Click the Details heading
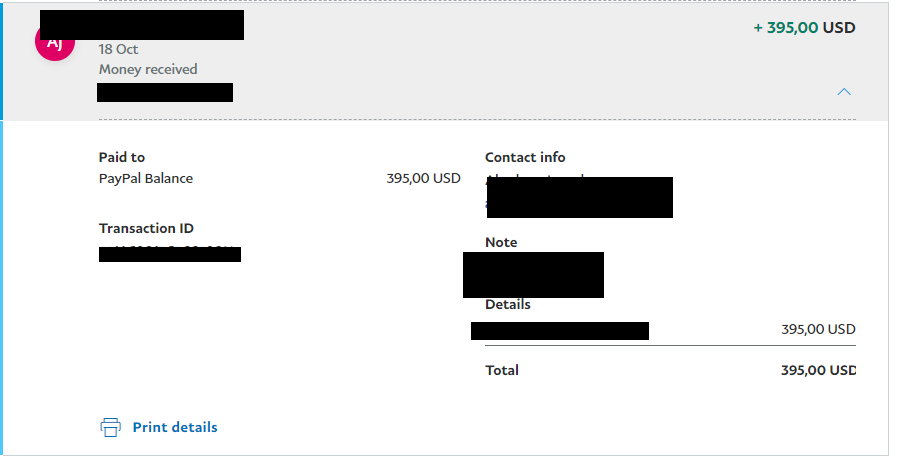Image resolution: width=910 pixels, height=466 pixels. 508,305
